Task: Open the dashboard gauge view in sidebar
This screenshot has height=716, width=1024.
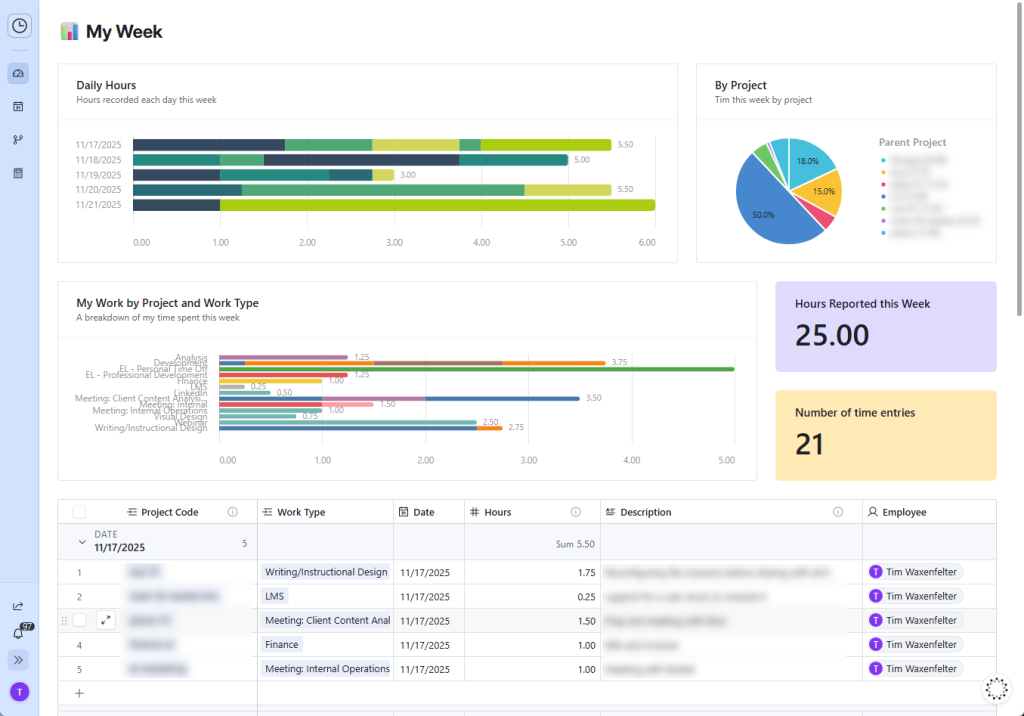Action: pos(18,73)
